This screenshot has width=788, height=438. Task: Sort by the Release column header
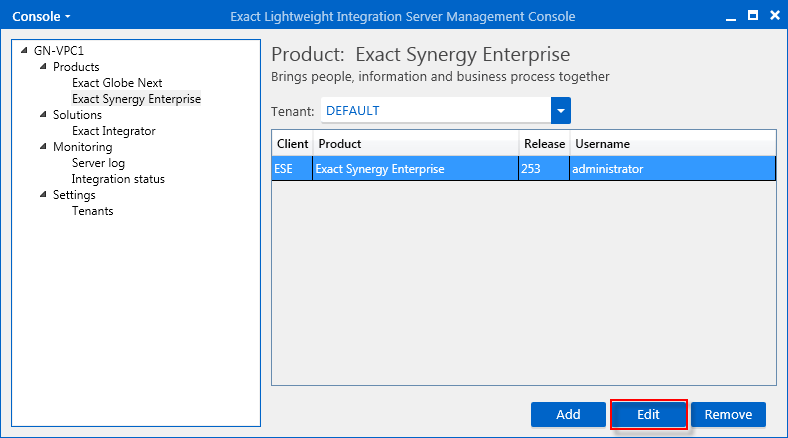click(544, 144)
